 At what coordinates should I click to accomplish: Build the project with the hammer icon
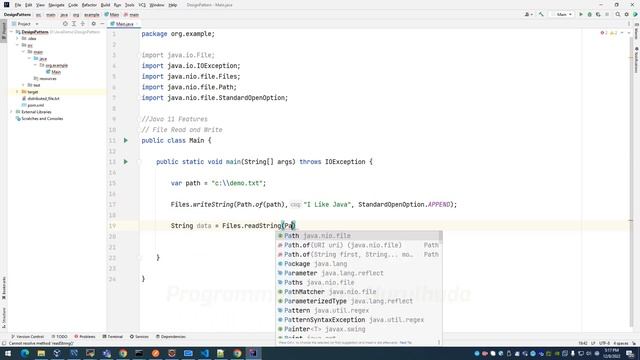click(541, 14)
